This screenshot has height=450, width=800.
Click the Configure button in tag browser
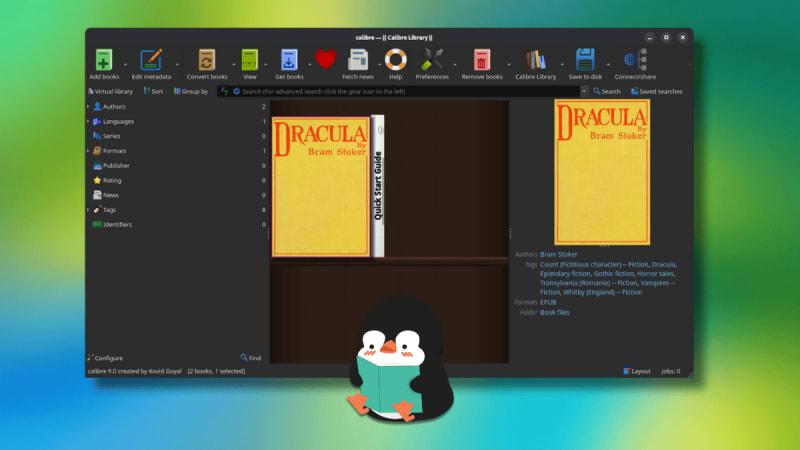click(105, 358)
